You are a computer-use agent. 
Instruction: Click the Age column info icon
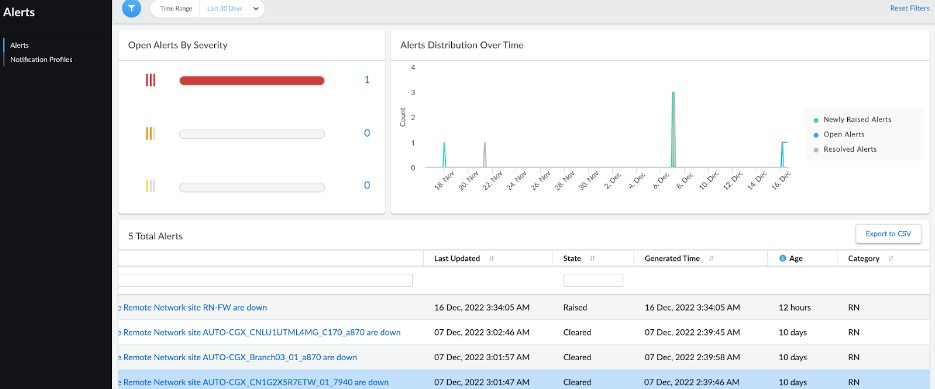pyautogui.click(x=782, y=258)
